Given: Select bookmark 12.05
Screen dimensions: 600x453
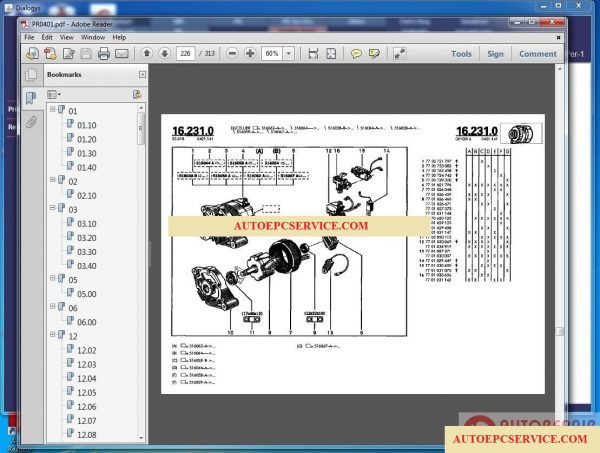Looking at the screenshot, I should (x=86, y=393).
